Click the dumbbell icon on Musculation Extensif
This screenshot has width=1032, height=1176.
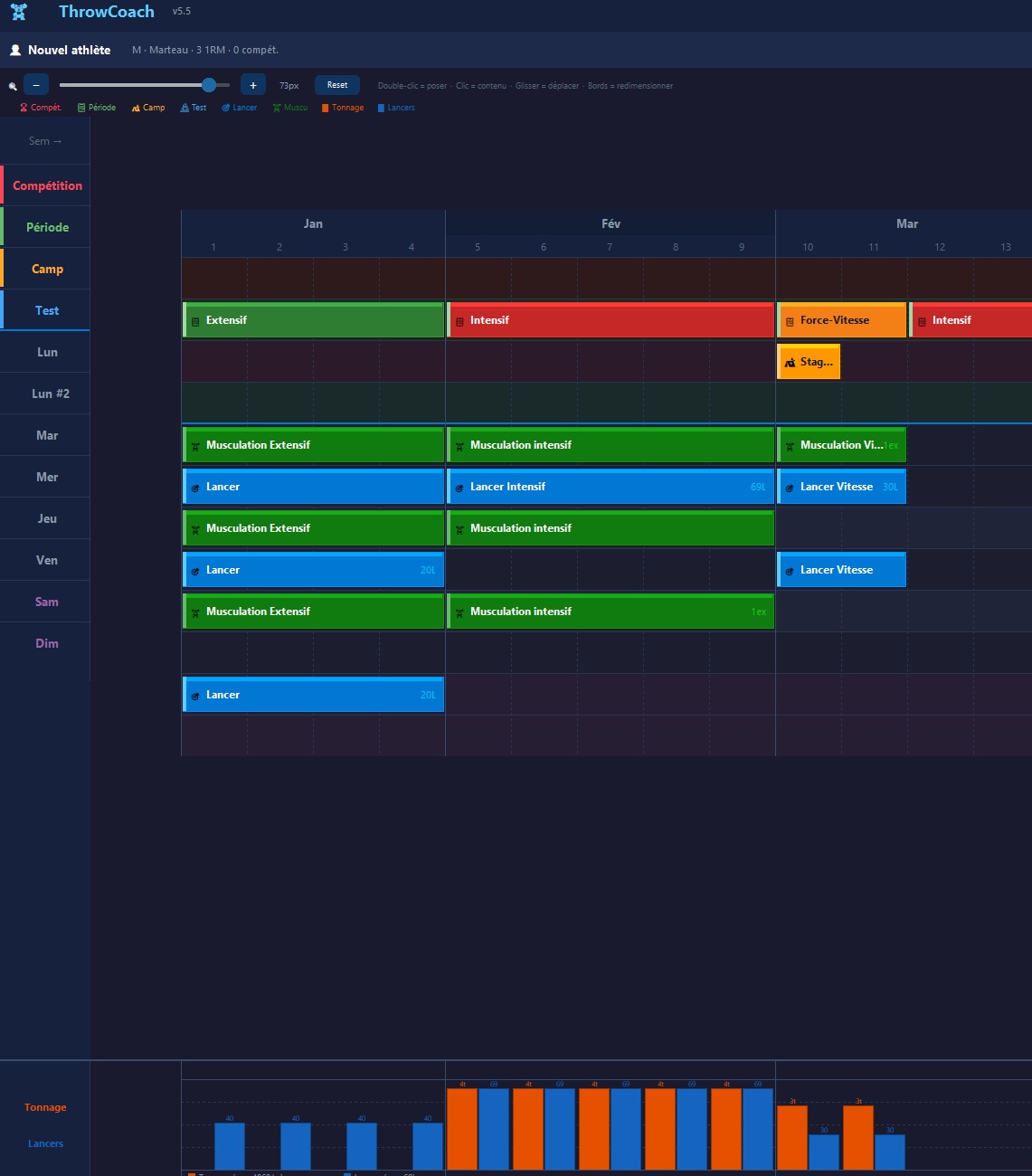coord(195,445)
